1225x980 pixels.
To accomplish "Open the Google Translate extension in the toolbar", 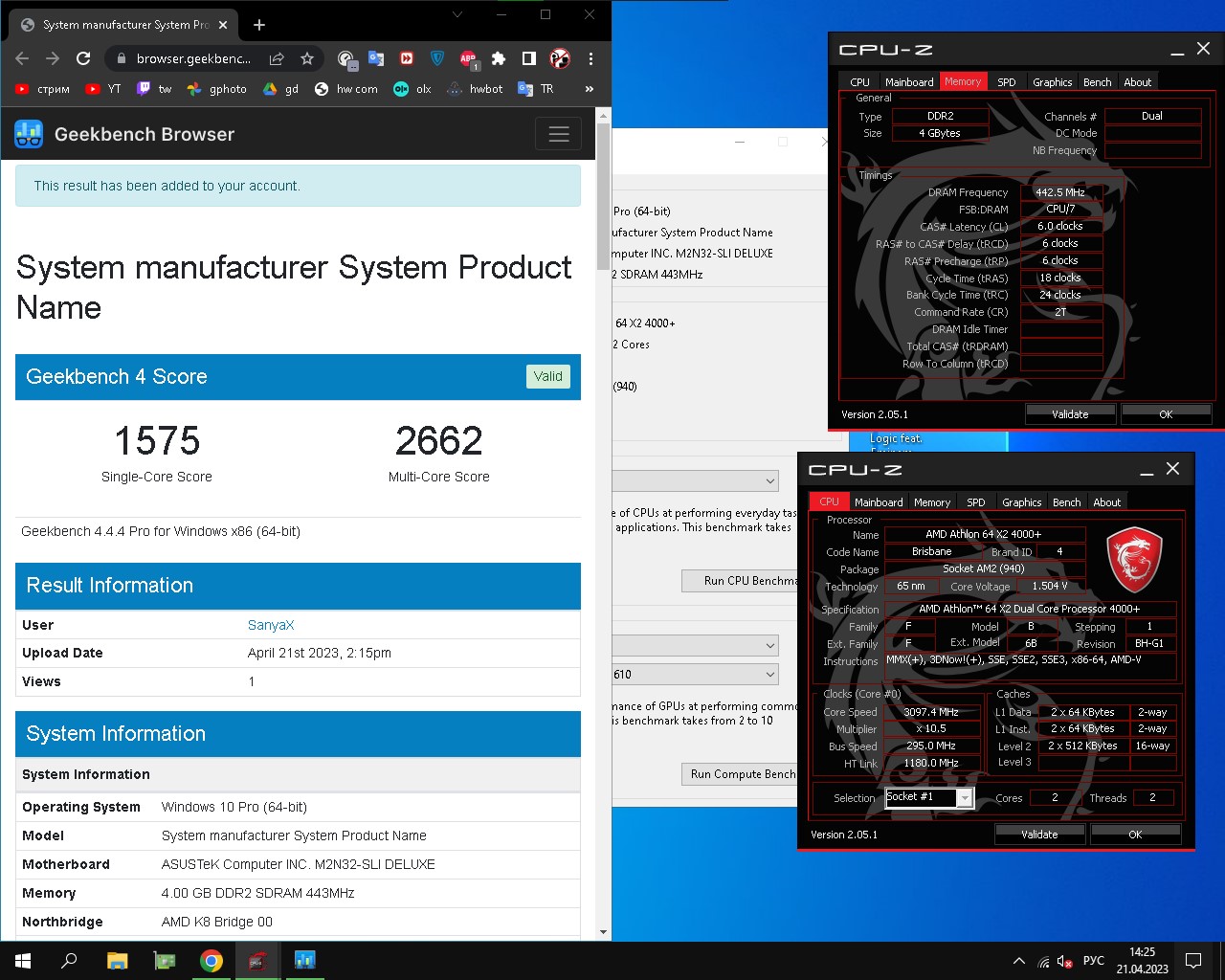I will 376,58.
